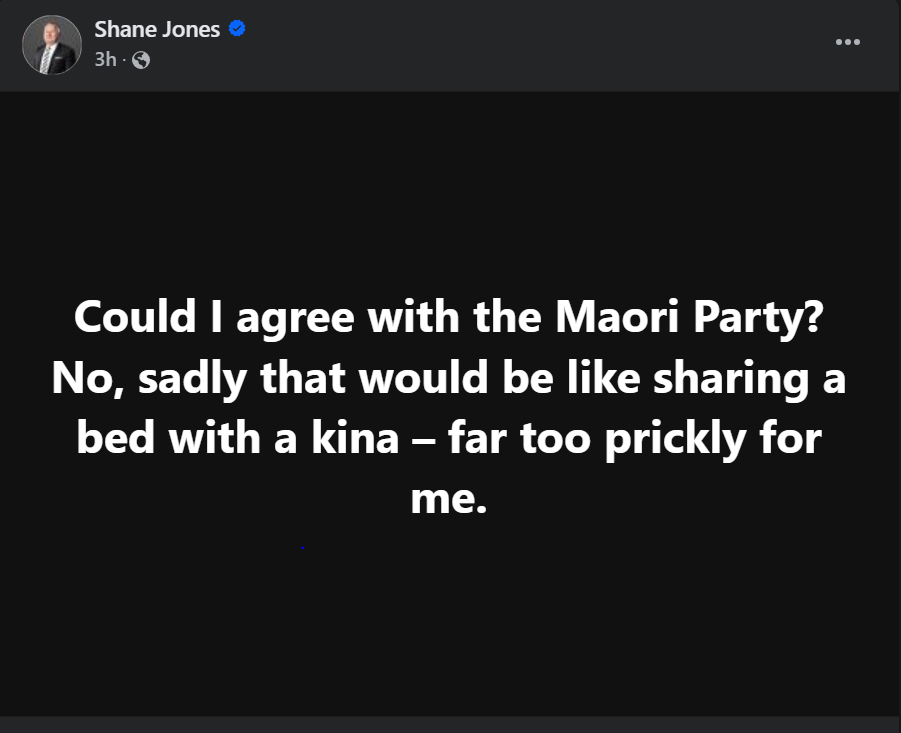This screenshot has height=733, width=901.
Task: Click the line "Could I agree with the Maori Party?"
Action: point(449,318)
